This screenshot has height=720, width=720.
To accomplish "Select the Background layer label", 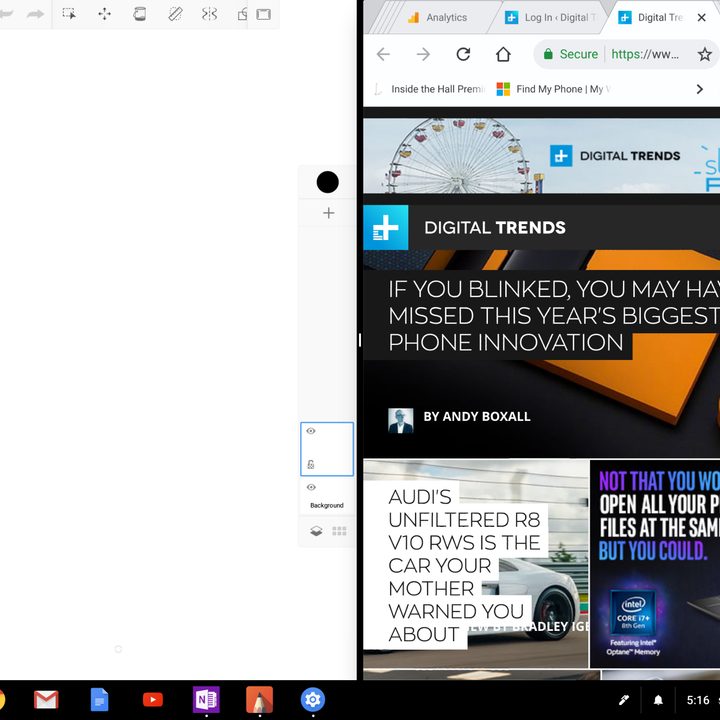I will click(326, 505).
